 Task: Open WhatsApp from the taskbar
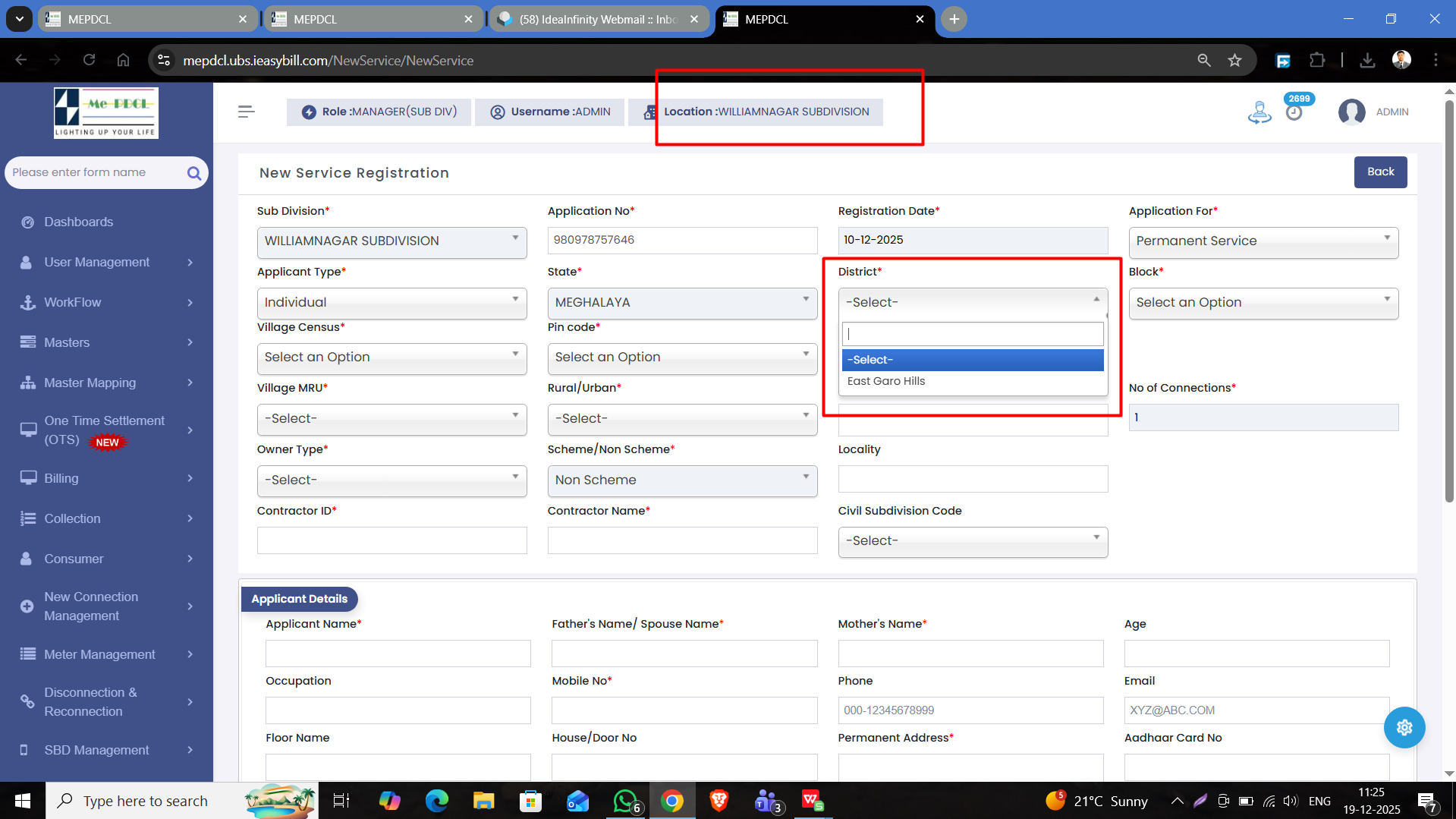pos(625,801)
